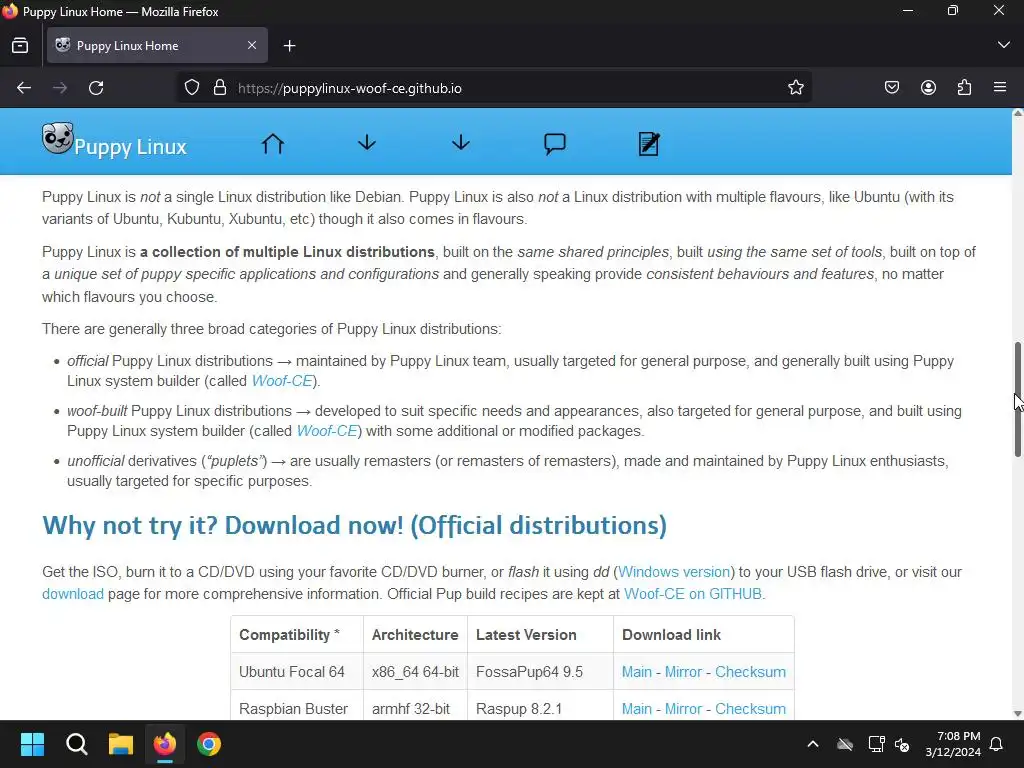Screen dimensions: 1024x768
Task: Click Firefox icon in taskbar
Action: [165, 744]
